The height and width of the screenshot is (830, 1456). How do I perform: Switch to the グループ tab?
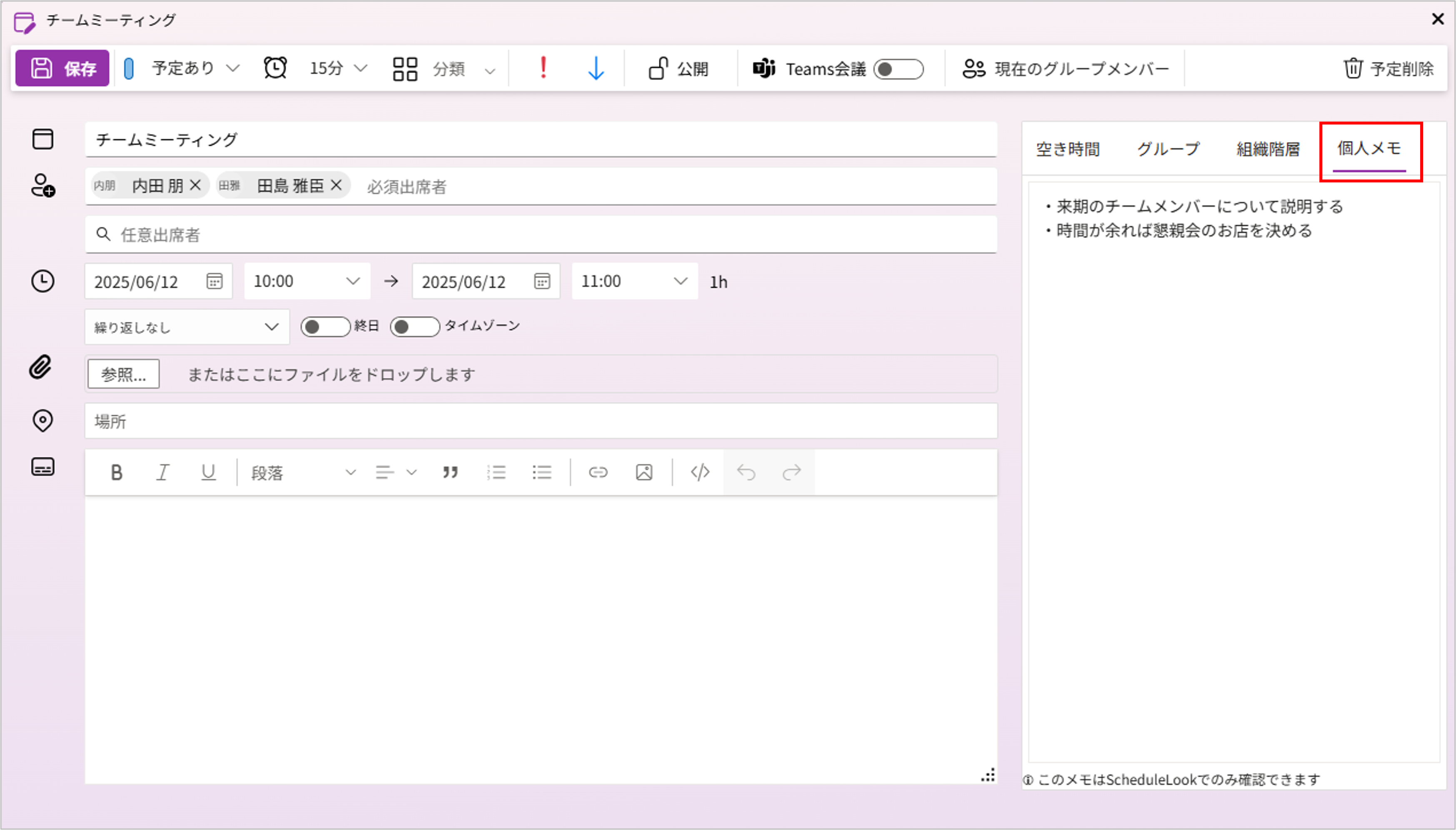pyautogui.click(x=1169, y=150)
